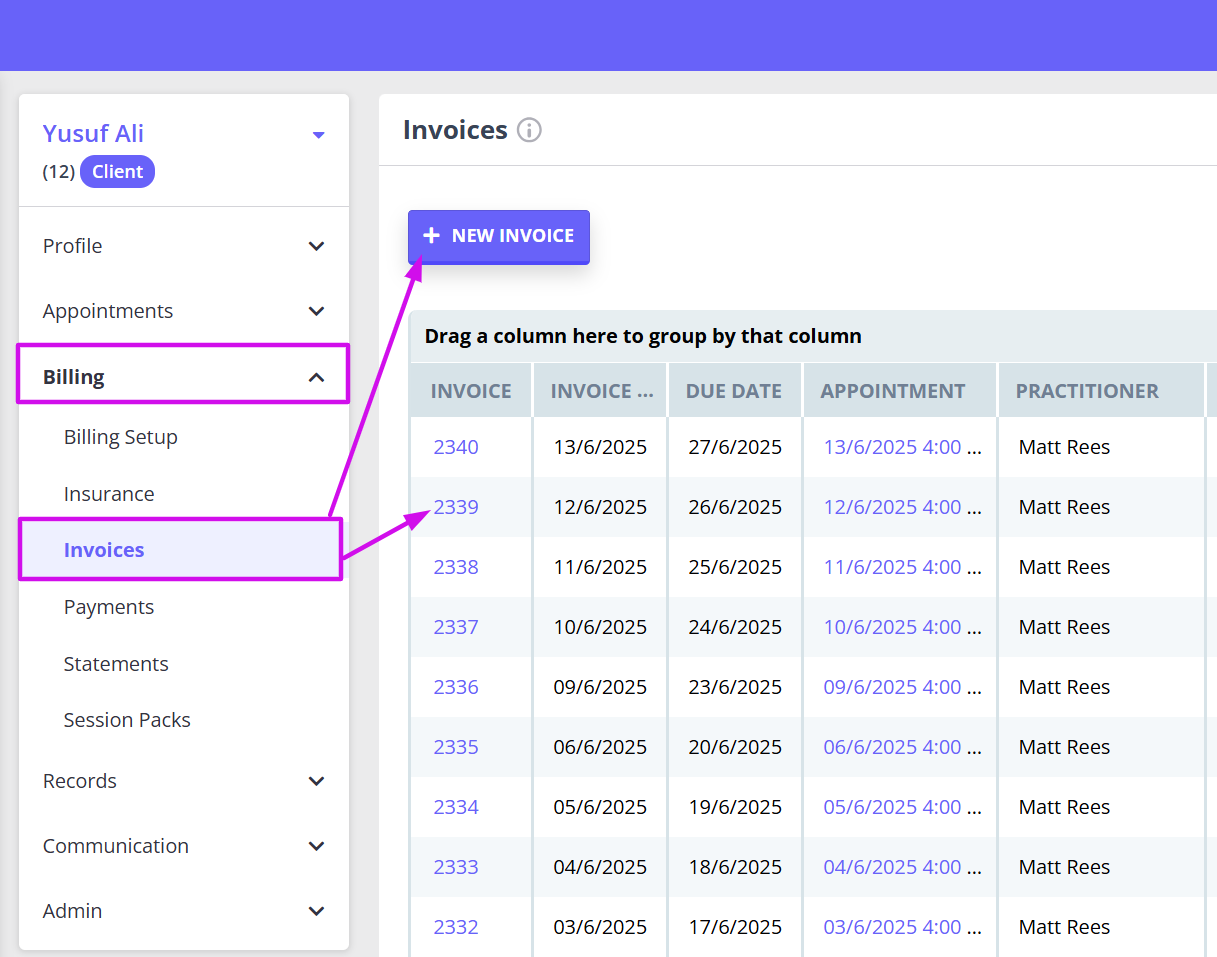Open Billing Setup in the sidebar

pyautogui.click(x=121, y=437)
